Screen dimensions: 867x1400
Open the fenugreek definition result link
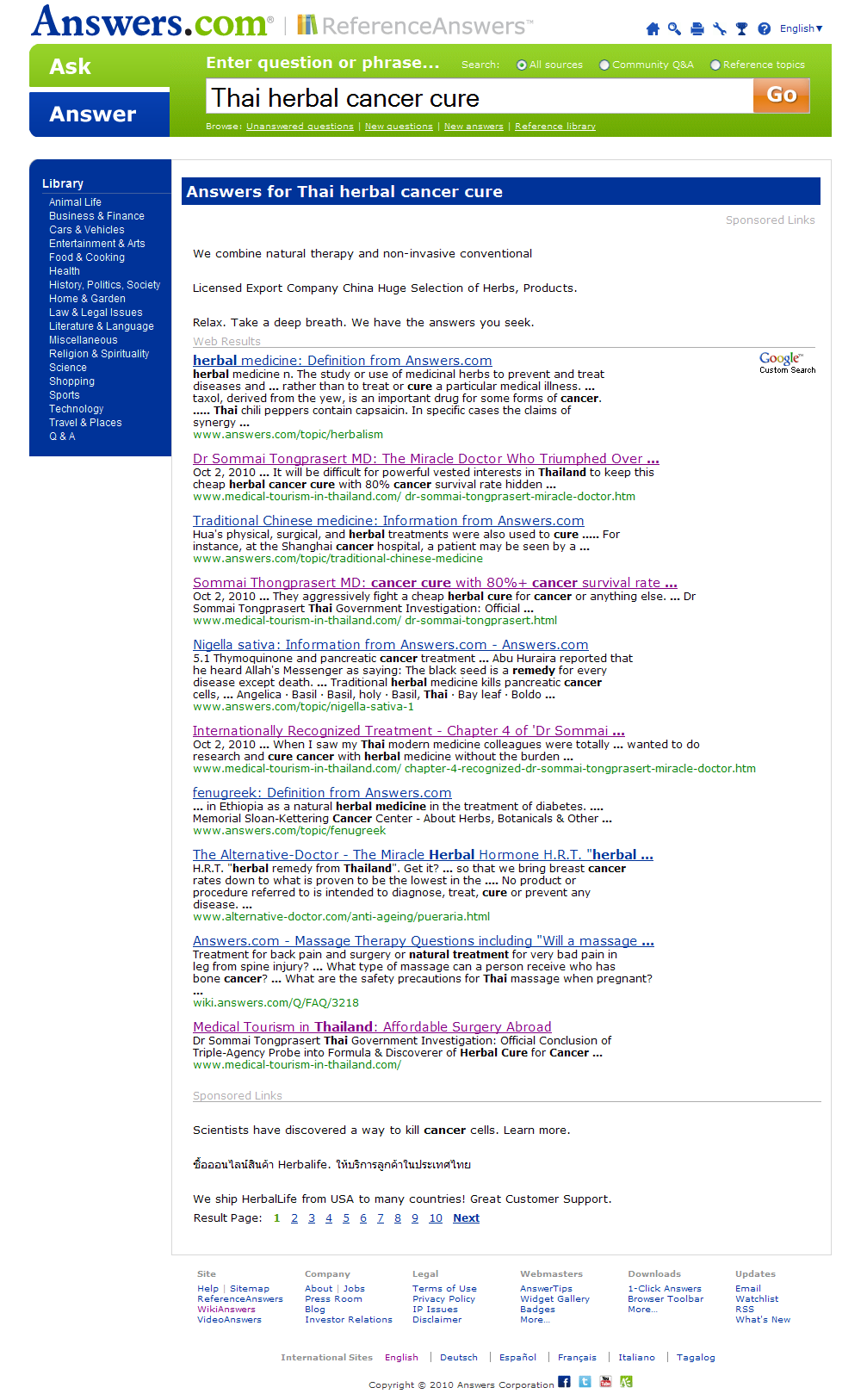(x=322, y=793)
